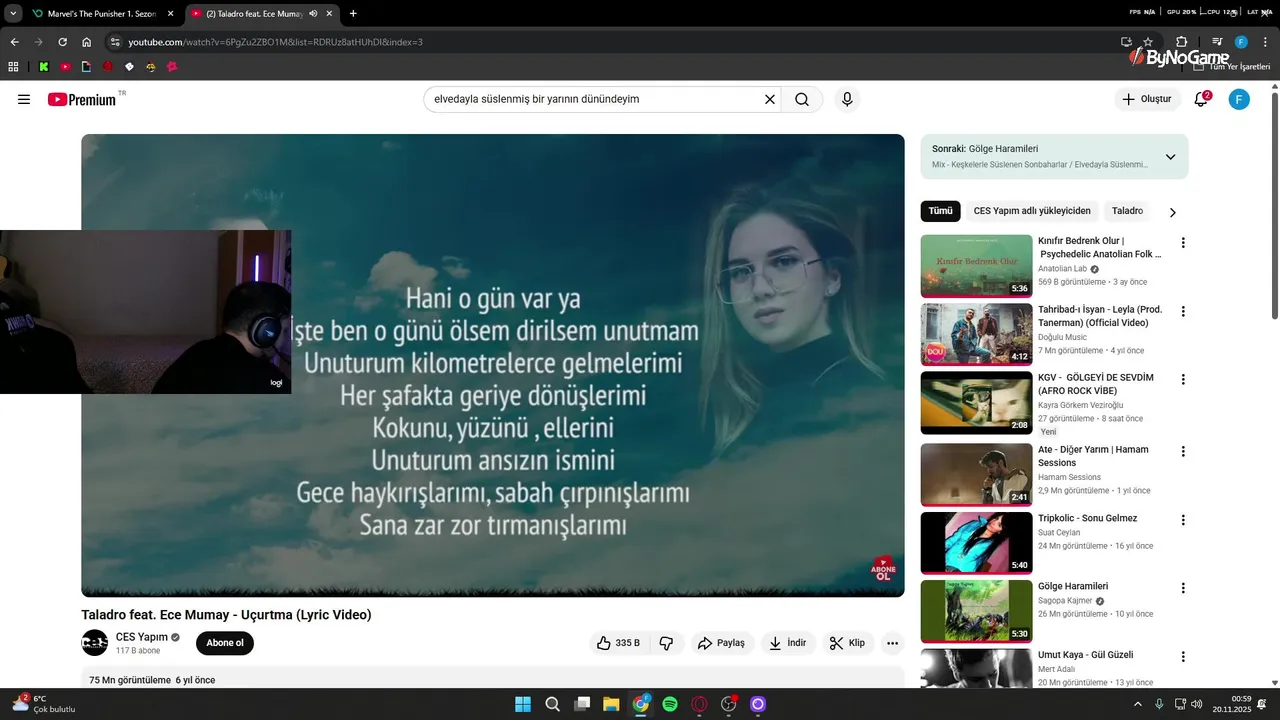Click the ABONE OL watermark in the video

883,569
